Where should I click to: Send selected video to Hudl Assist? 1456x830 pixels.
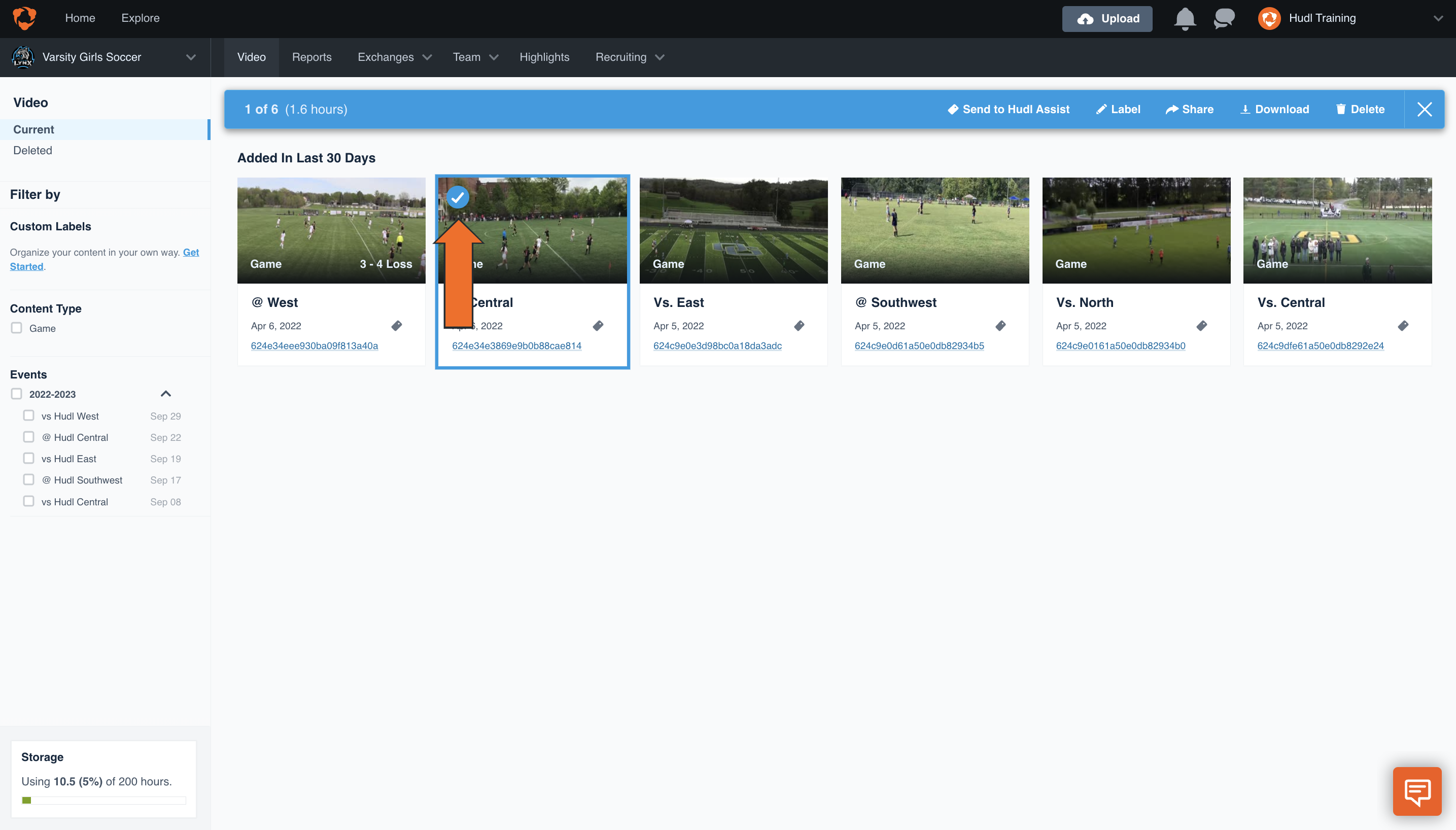click(1008, 109)
